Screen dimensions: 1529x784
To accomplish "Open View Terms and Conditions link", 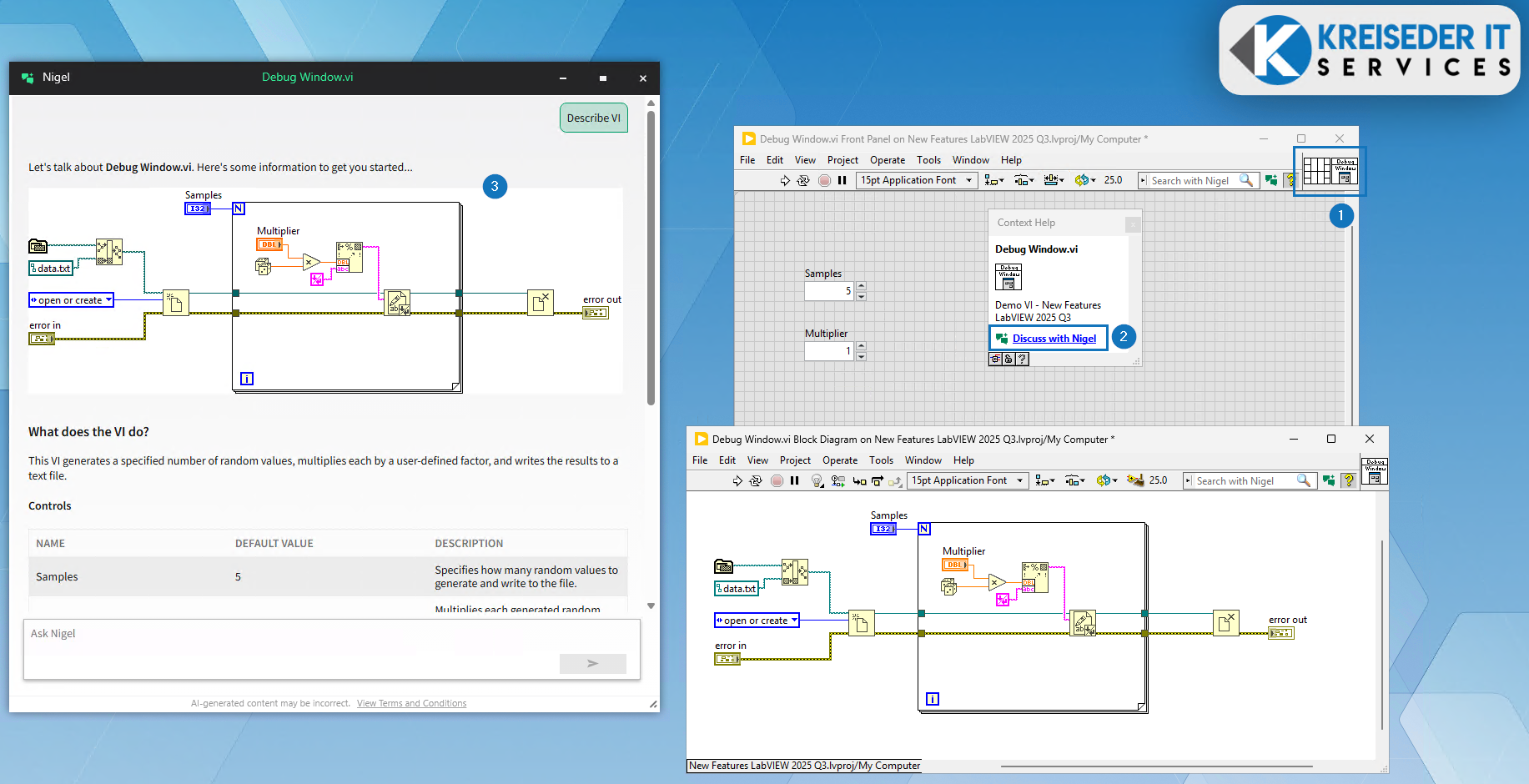I will (411, 703).
